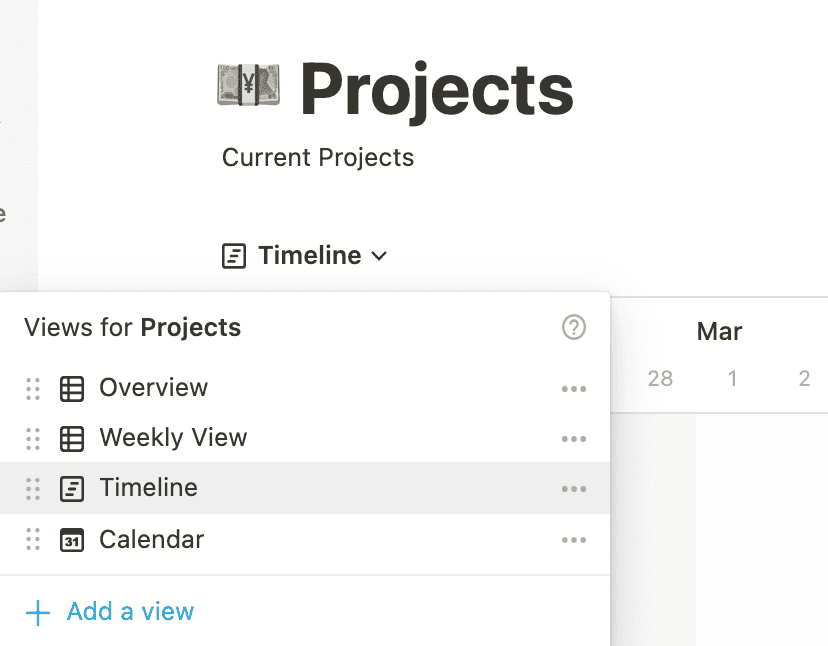The width and height of the screenshot is (828, 646).
Task: Grab the Overview drag handle
Action: 33,388
